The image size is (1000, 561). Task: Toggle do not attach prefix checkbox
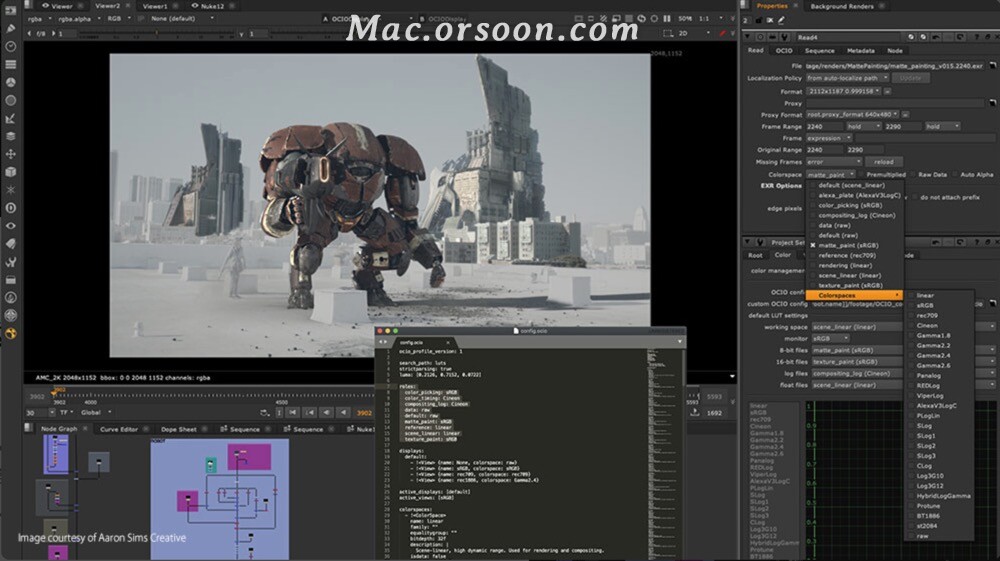[x=915, y=197]
